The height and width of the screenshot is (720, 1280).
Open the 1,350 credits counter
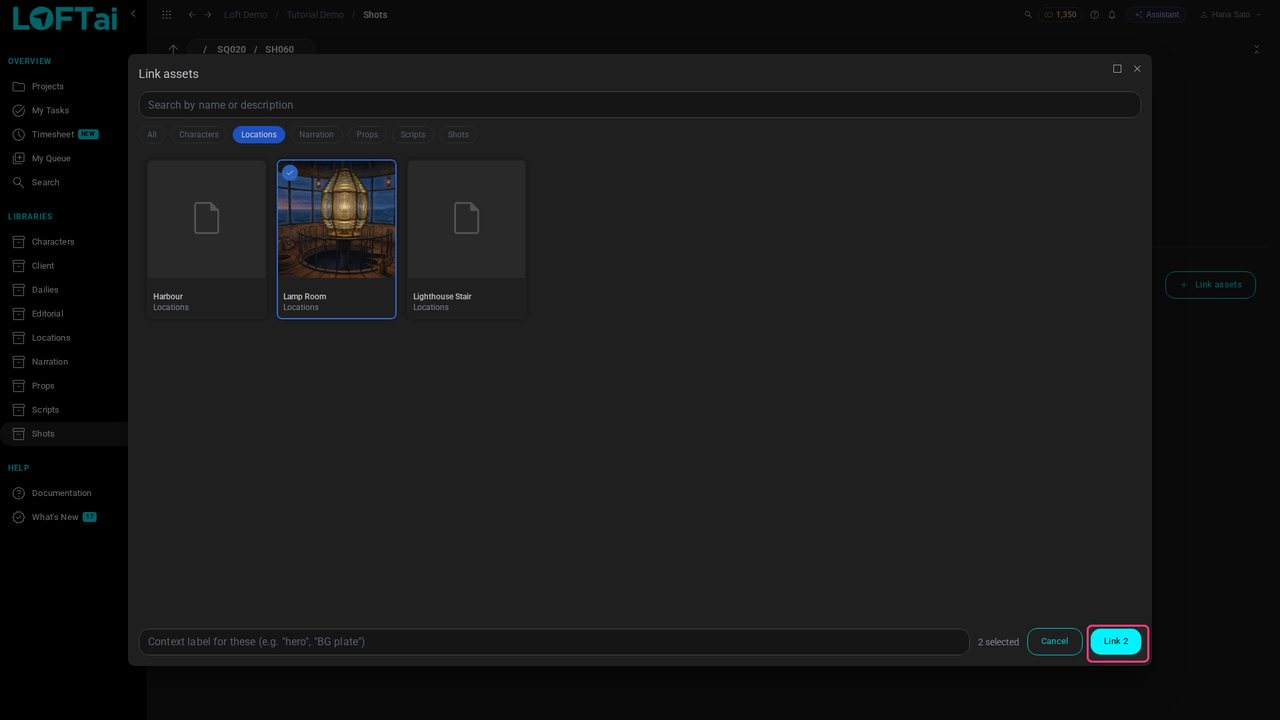click(x=1060, y=15)
